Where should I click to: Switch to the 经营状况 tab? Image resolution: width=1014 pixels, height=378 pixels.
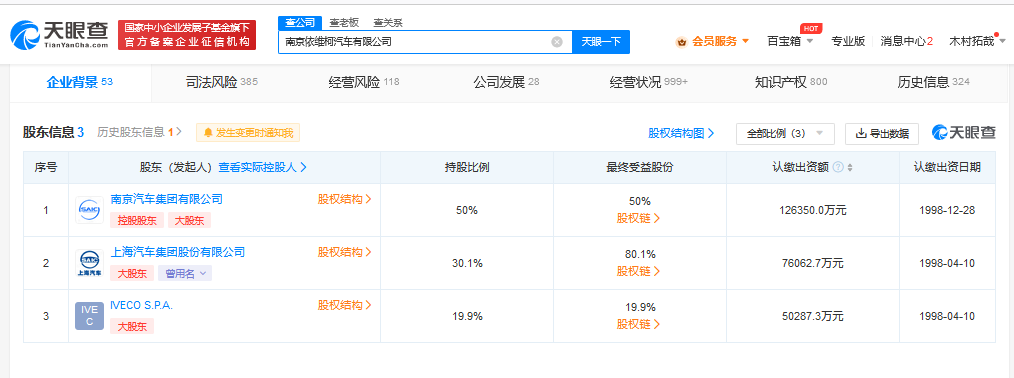tap(649, 83)
